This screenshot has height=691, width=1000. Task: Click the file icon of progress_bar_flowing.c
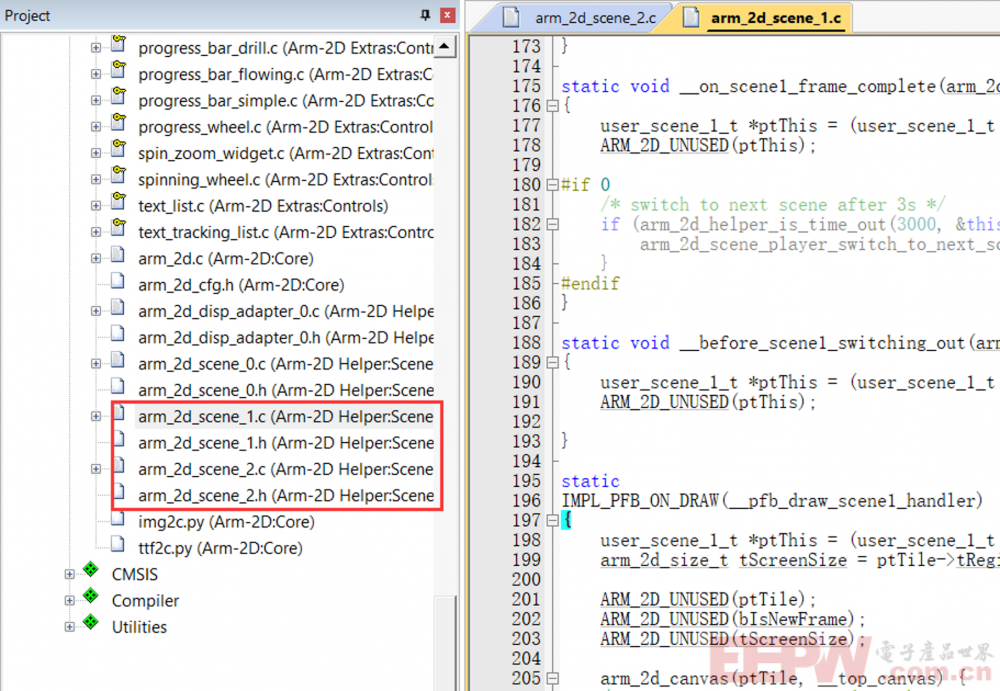pyautogui.click(x=119, y=71)
